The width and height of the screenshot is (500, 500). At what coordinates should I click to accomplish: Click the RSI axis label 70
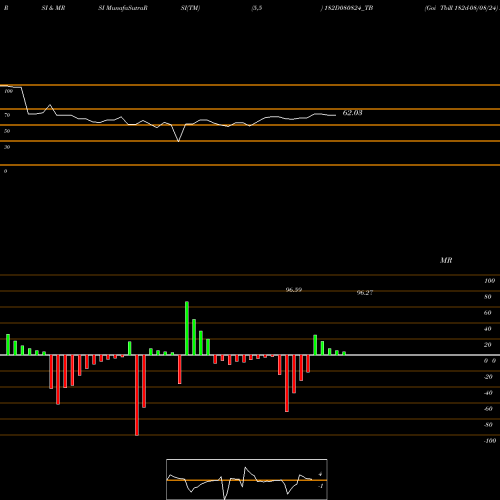point(7,115)
